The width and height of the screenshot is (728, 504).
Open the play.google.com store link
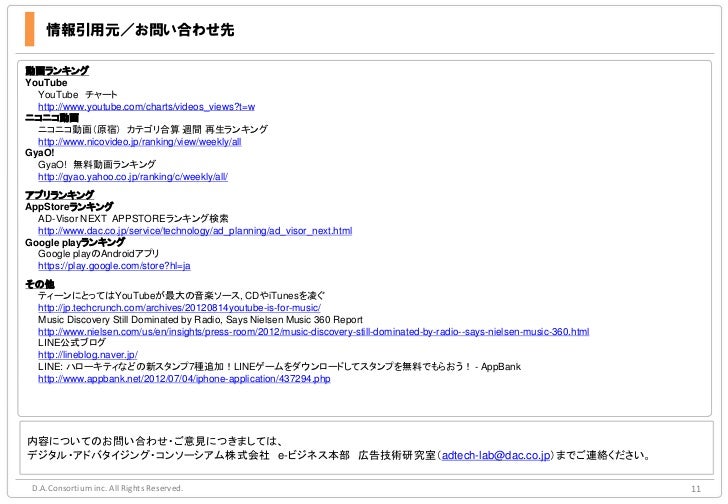click(x=114, y=266)
